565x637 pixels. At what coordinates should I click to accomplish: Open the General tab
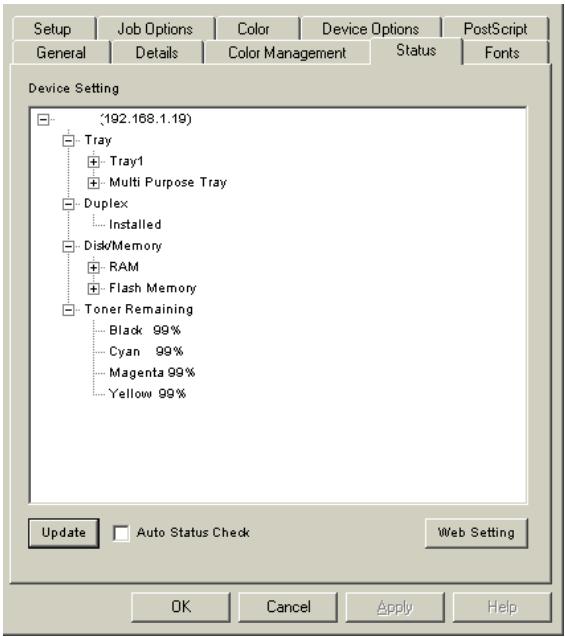pyautogui.click(x=61, y=52)
